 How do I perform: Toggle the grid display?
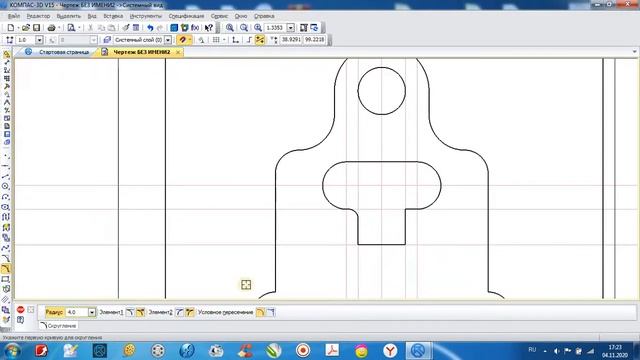pyautogui.click(x=216, y=40)
